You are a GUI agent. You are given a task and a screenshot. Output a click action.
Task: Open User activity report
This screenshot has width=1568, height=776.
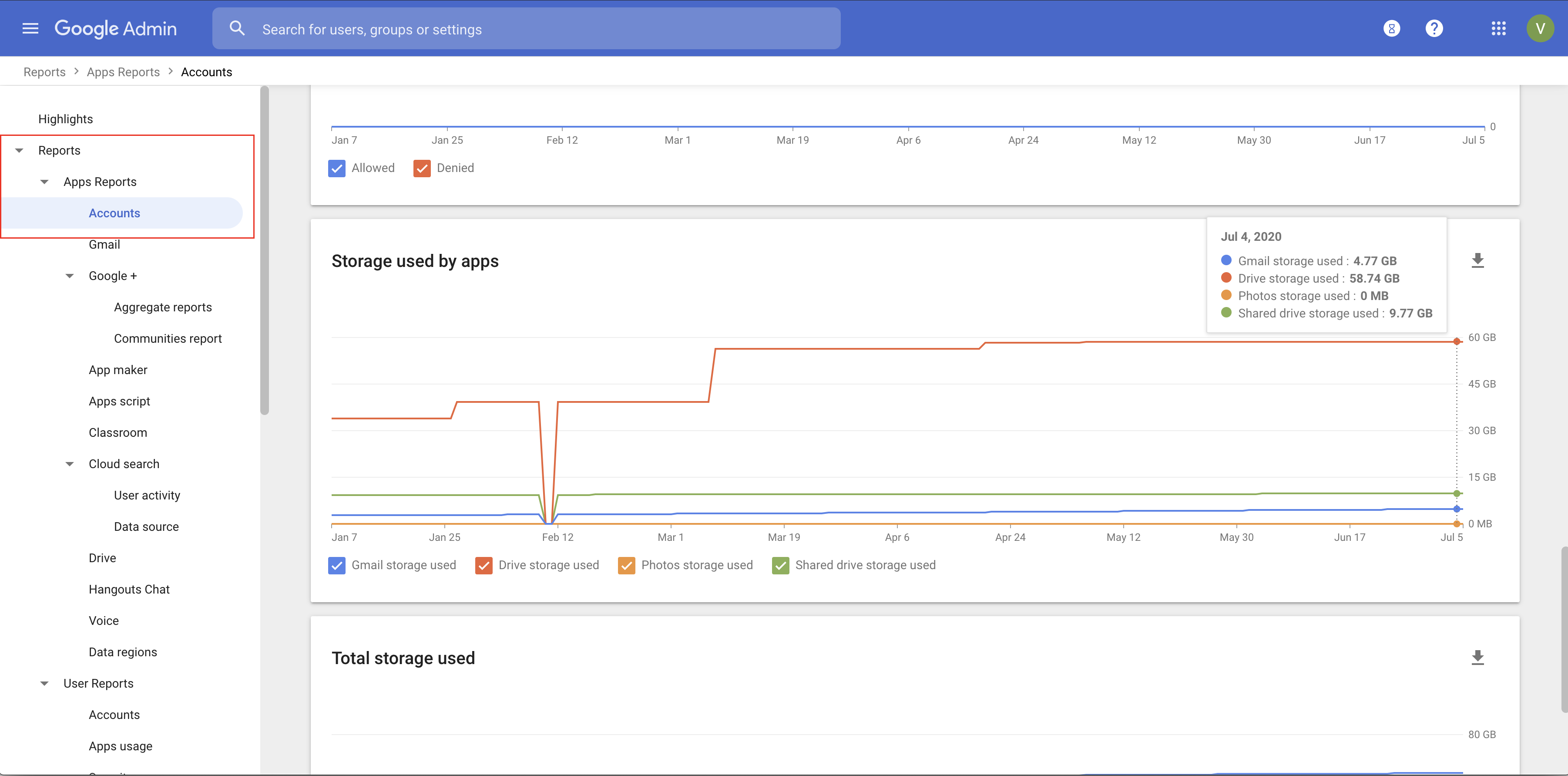pos(147,496)
